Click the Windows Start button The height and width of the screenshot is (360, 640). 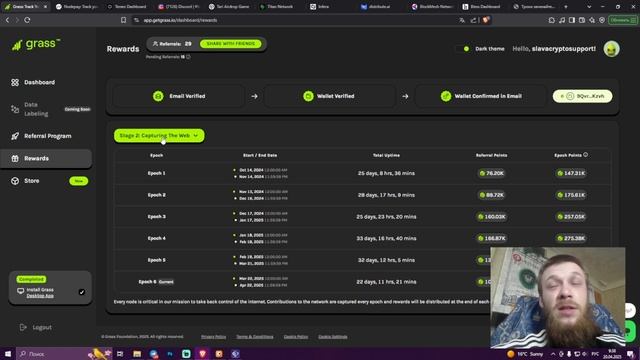coord(8,354)
